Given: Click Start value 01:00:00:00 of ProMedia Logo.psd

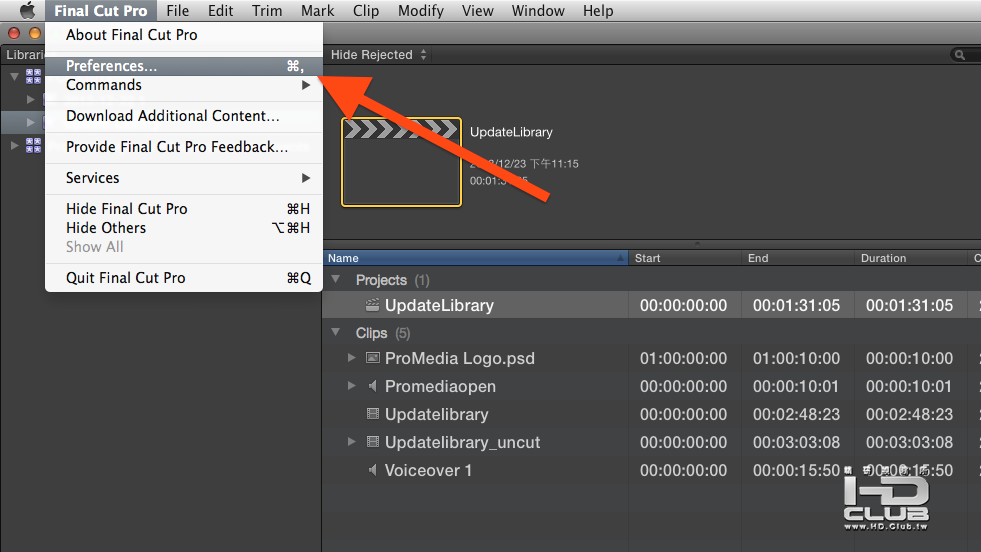Looking at the screenshot, I should pos(683,359).
